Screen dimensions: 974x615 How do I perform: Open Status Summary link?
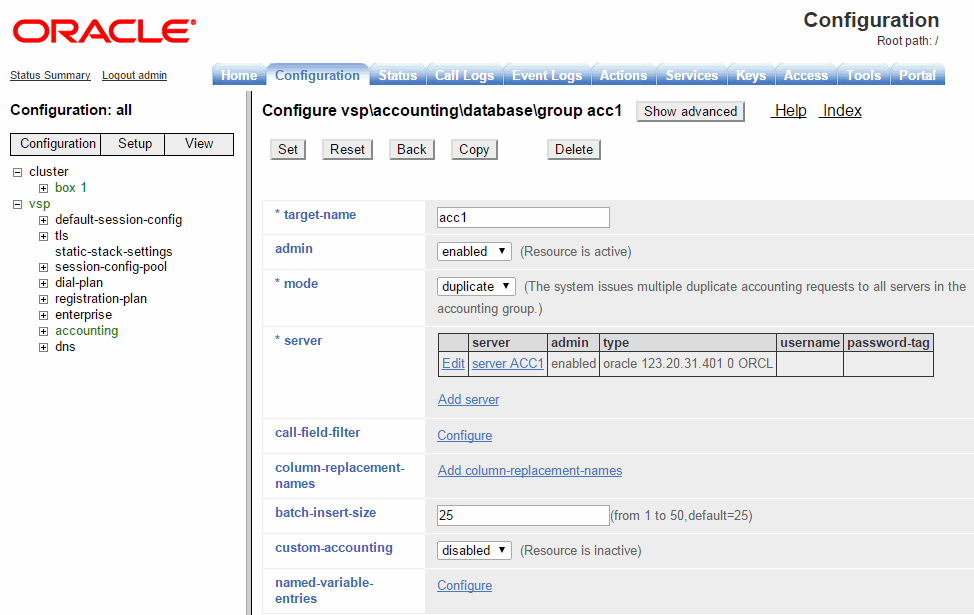[x=50, y=75]
